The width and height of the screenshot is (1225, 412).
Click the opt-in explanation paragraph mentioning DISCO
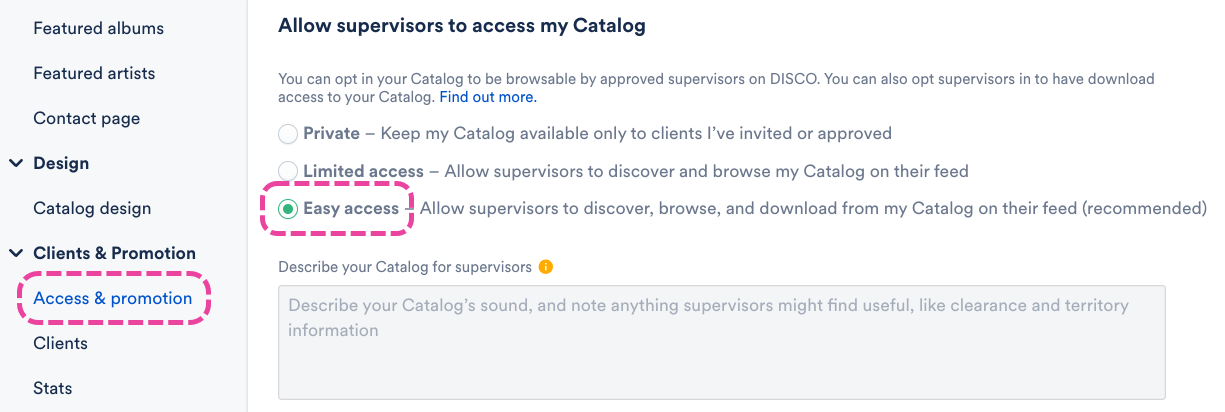click(x=700, y=78)
